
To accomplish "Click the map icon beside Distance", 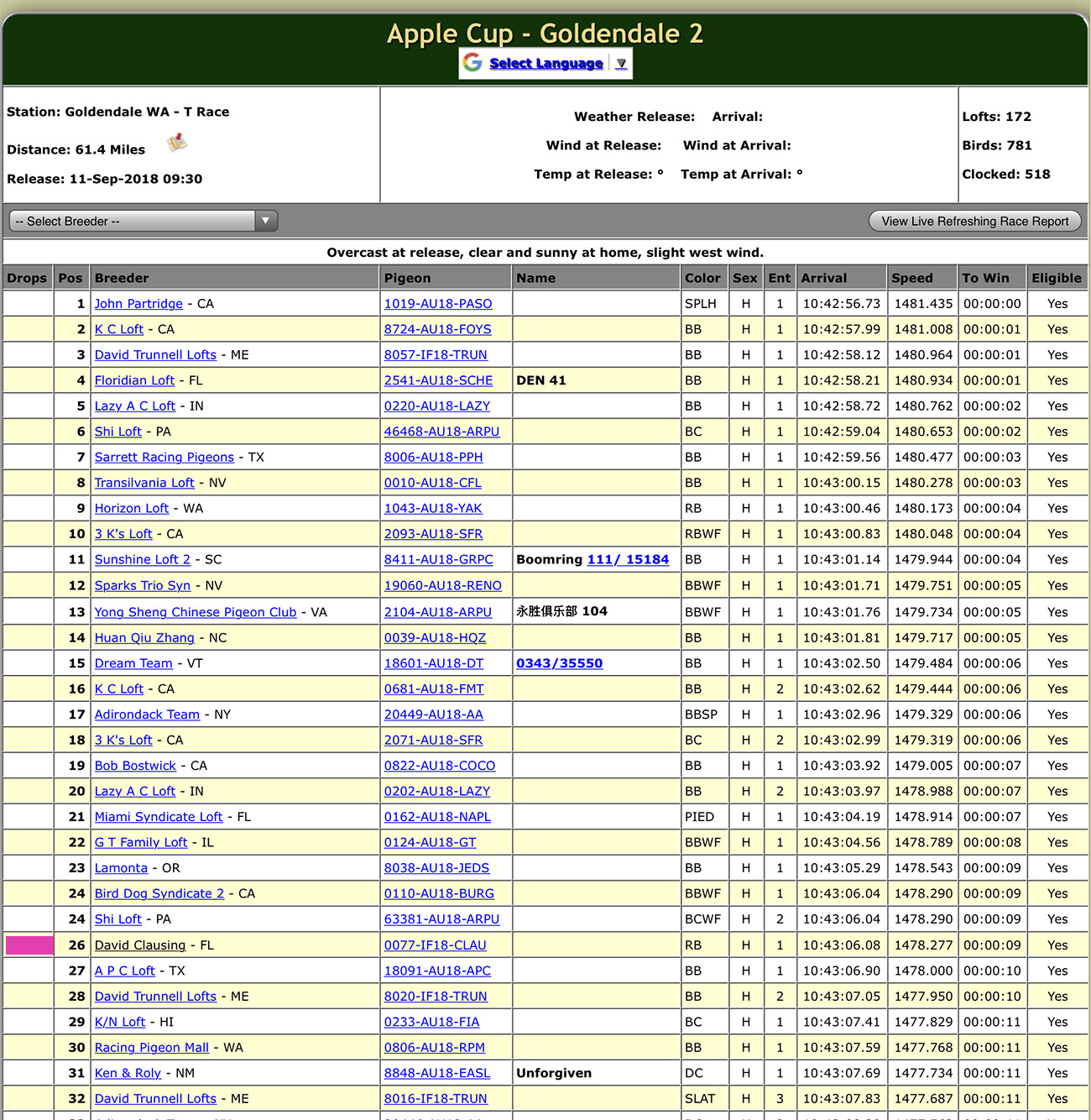I will (176, 144).
